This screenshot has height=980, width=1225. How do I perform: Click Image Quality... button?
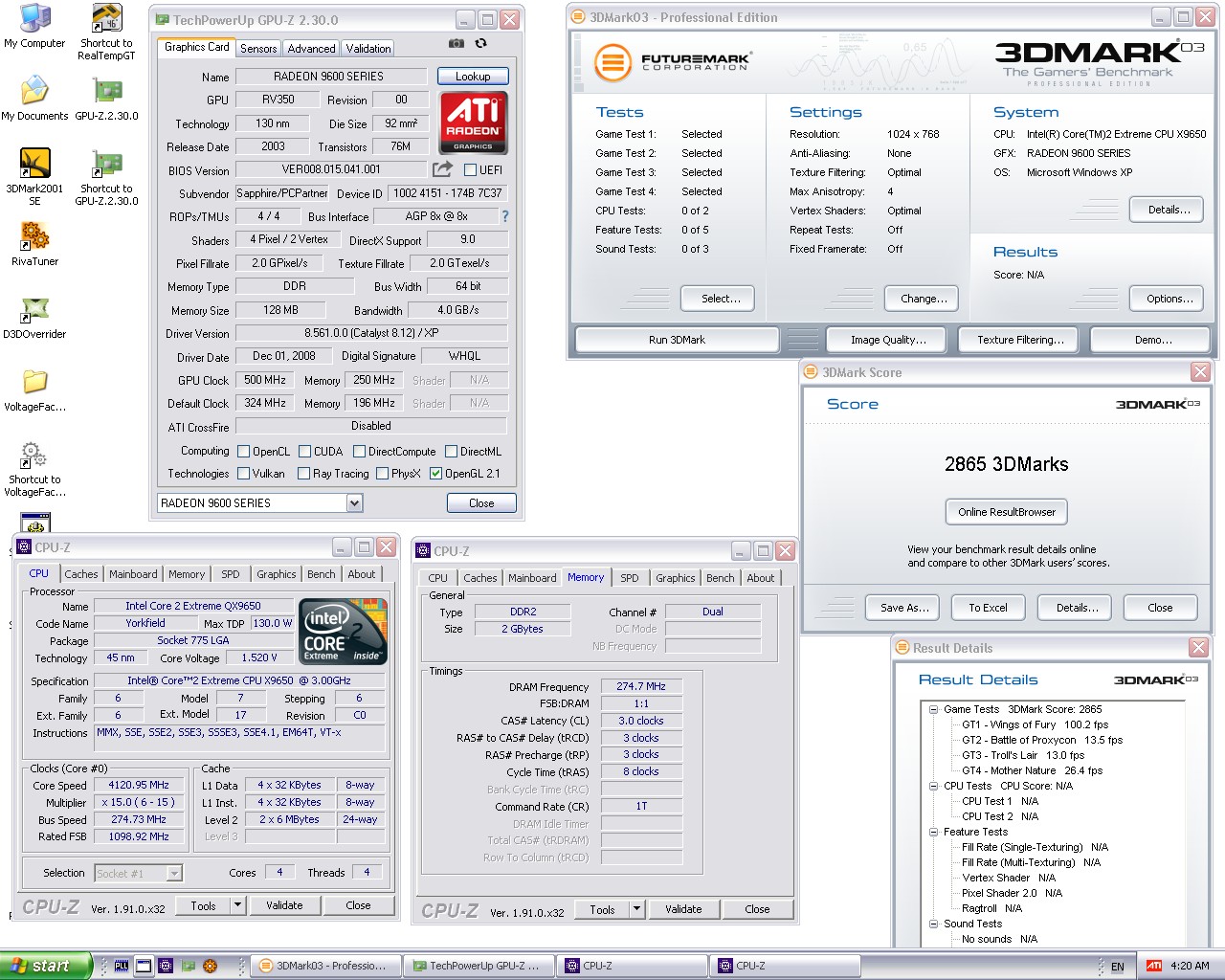pos(888,340)
